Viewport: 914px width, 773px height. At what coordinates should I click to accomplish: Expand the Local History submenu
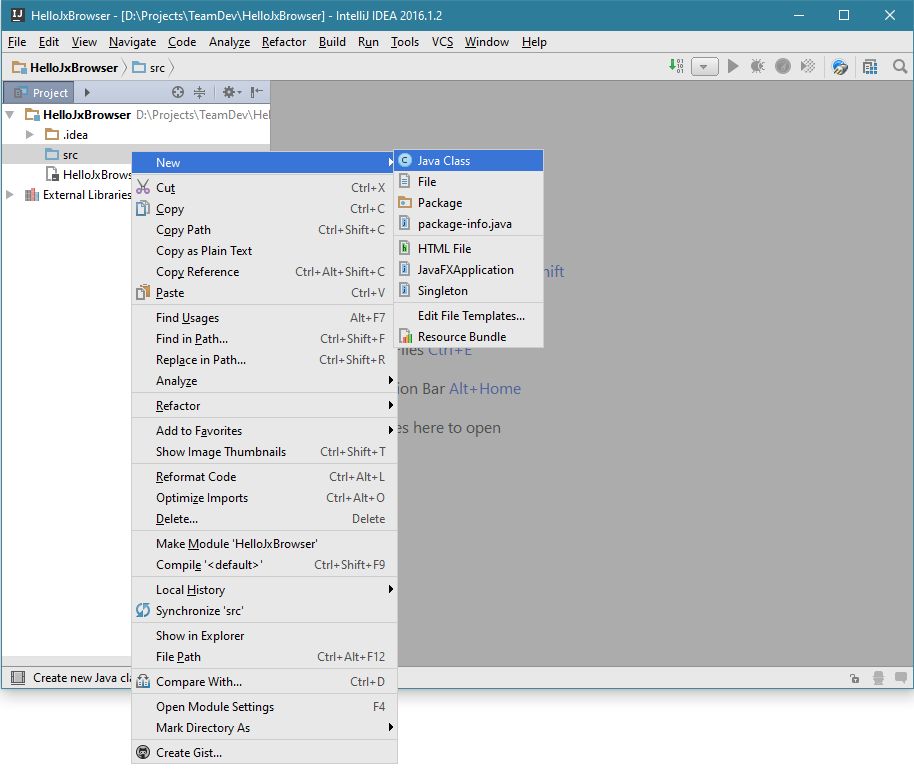(x=391, y=589)
